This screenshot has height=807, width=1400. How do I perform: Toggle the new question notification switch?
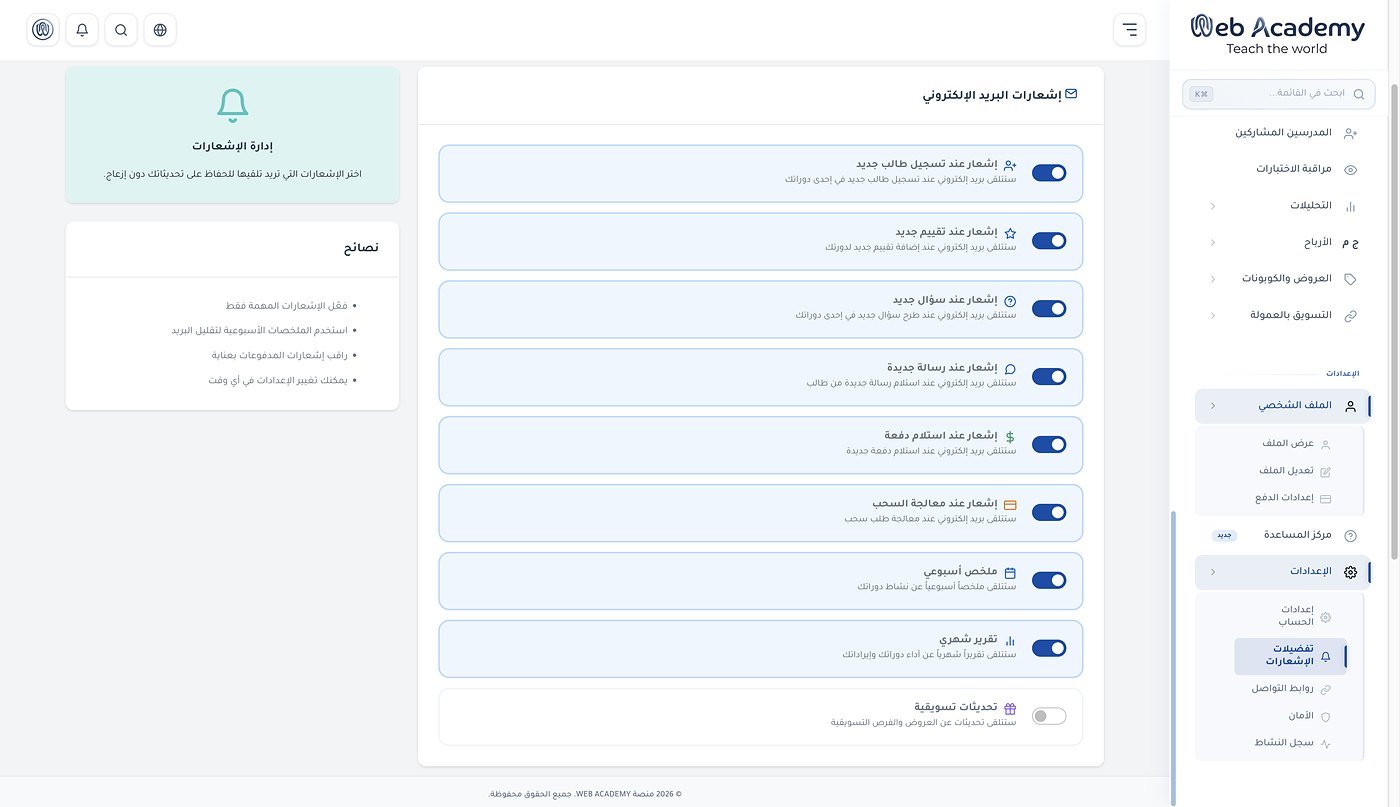(1049, 309)
